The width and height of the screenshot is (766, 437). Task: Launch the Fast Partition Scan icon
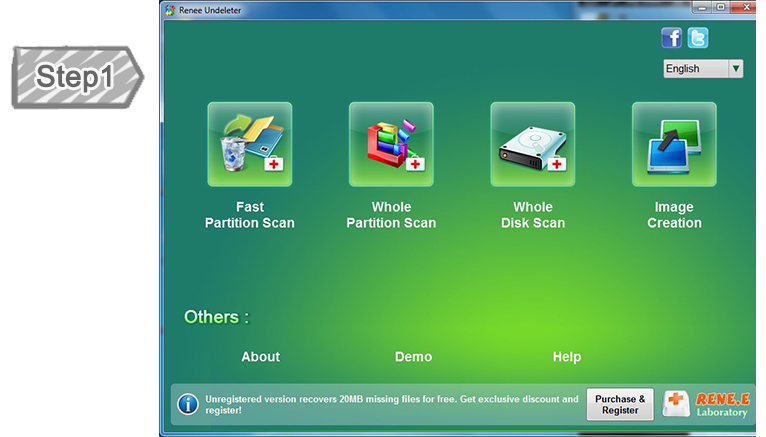249,145
